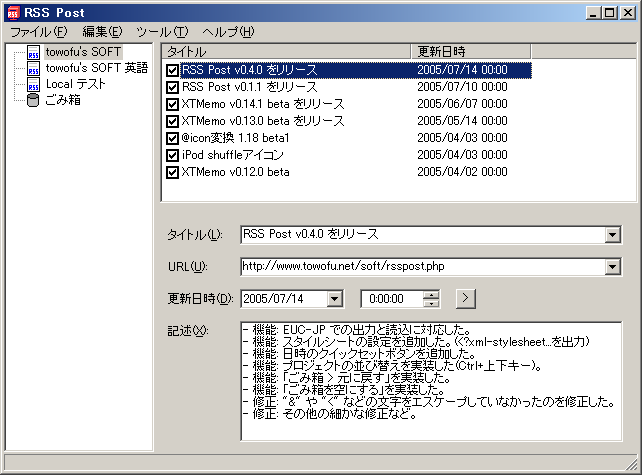Open the 更新日時 date picker dropdown
The image size is (642, 475).
(335, 299)
